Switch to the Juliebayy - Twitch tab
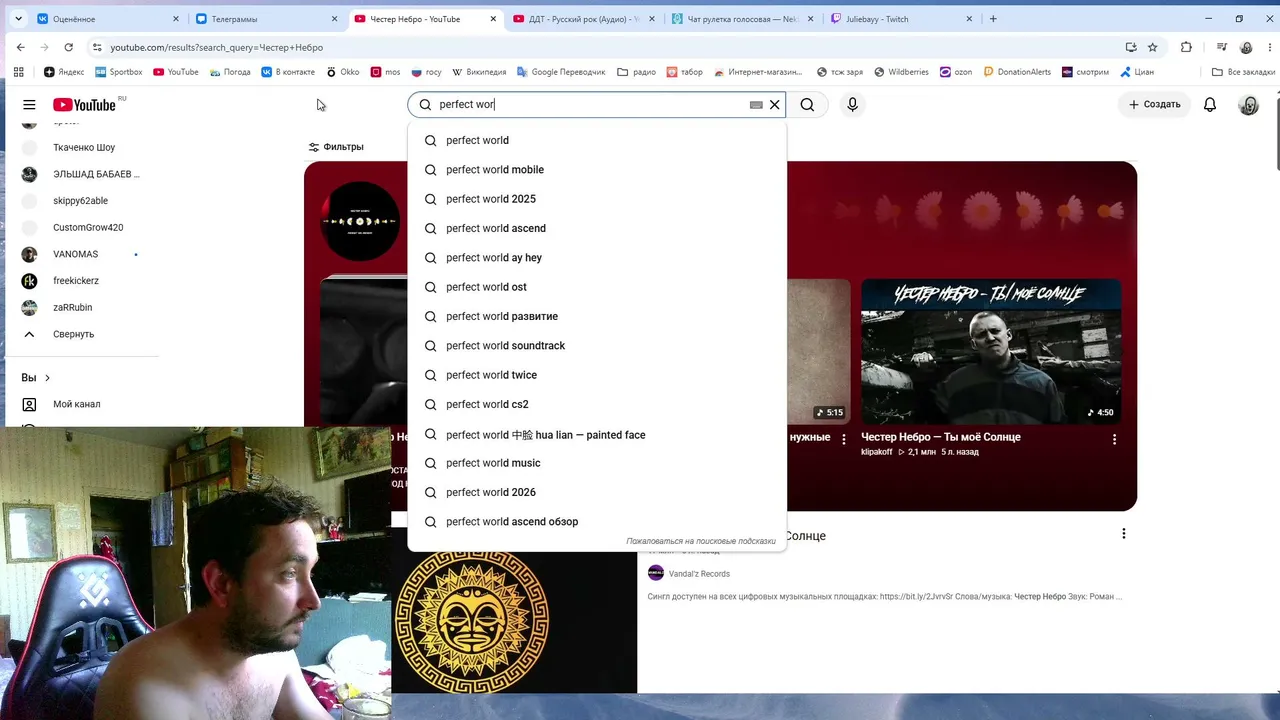Screen dimensions: 1280x720 (903, 19)
